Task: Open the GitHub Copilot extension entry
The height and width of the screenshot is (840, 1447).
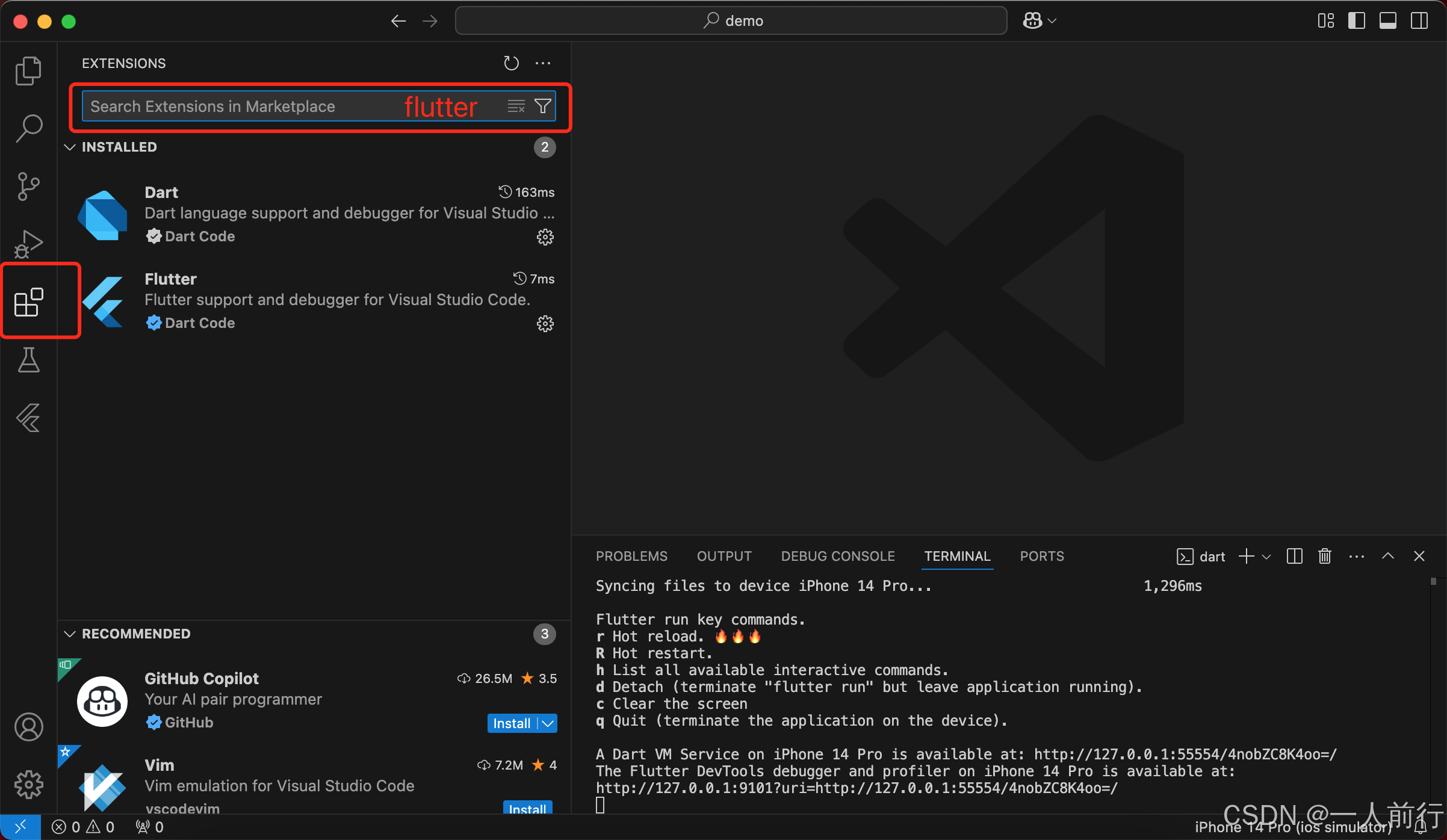Action: 314,700
